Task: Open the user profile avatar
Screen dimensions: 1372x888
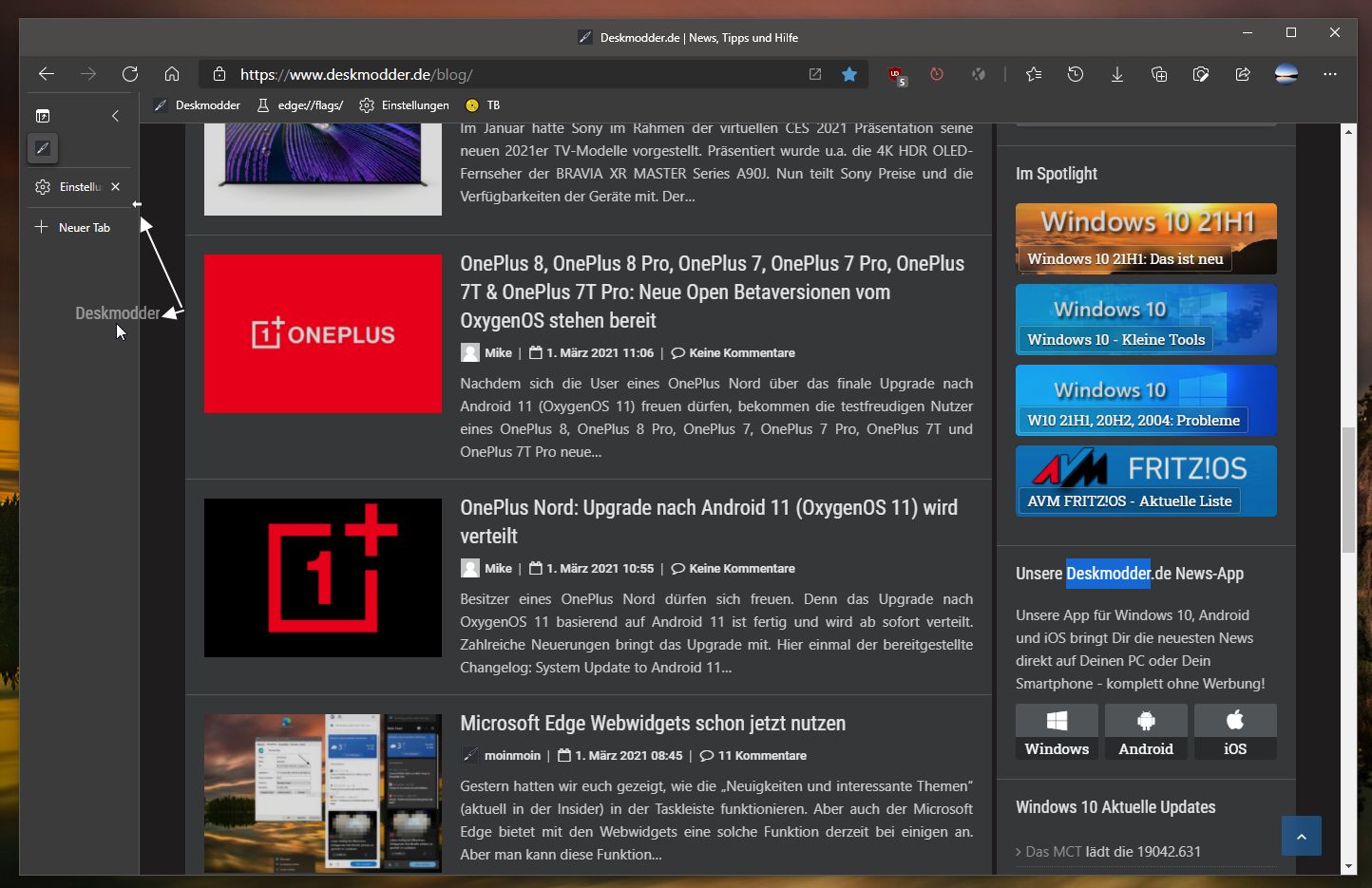Action: pos(1286,74)
